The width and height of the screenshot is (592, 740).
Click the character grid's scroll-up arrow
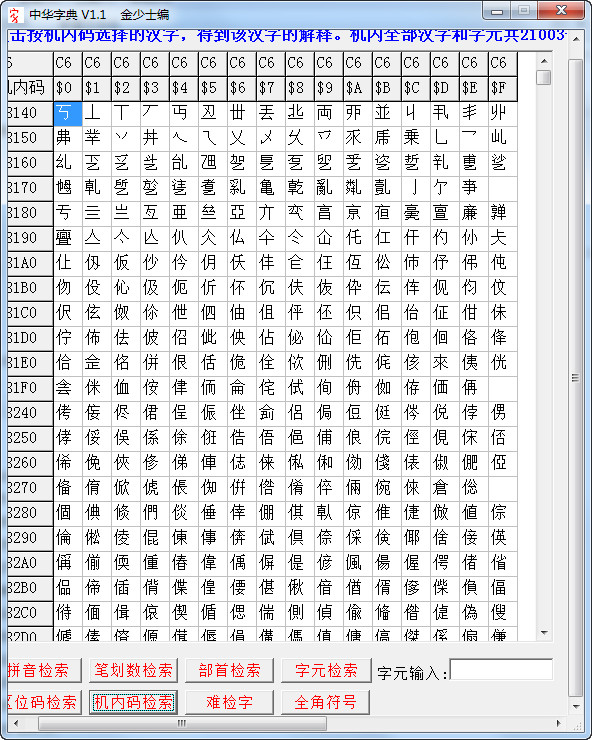544,61
